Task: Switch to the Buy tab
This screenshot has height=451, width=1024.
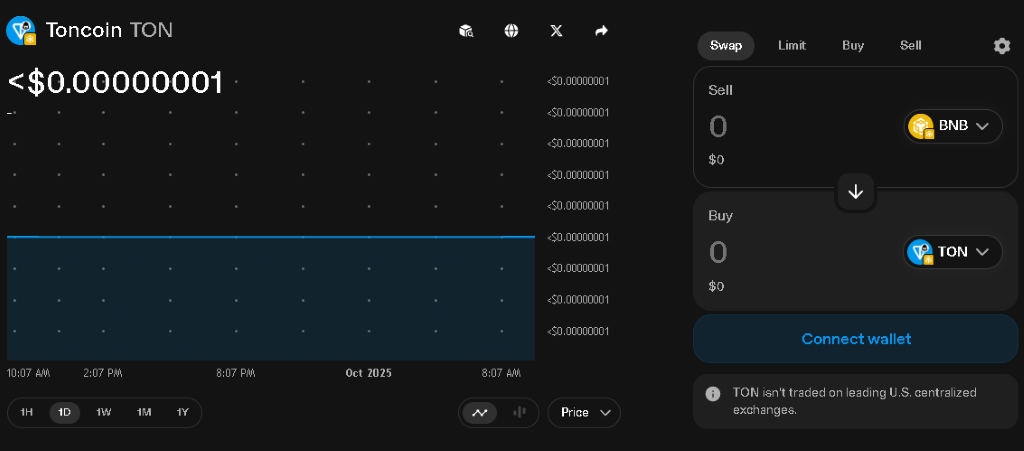Action: tap(853, 46)
